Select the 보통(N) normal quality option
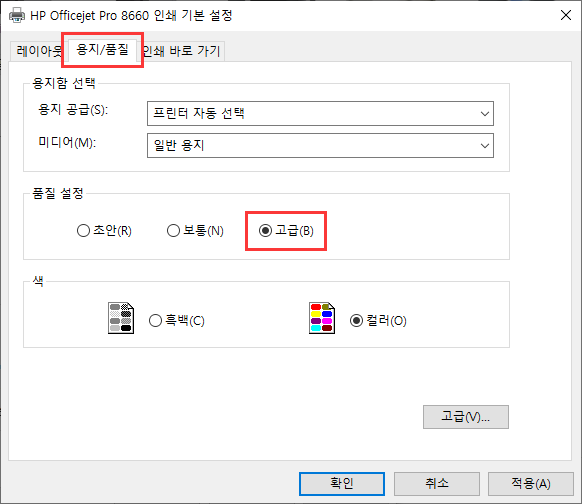 point(195,230)
